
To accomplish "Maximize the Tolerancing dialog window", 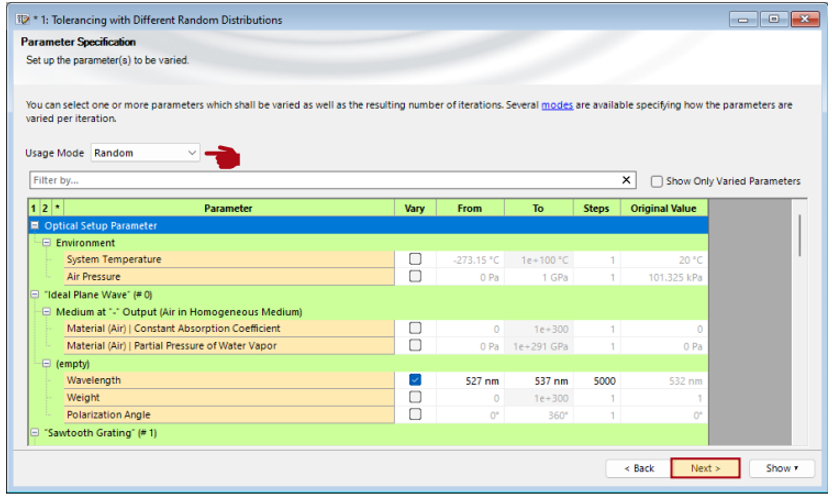I will [774, 19].
